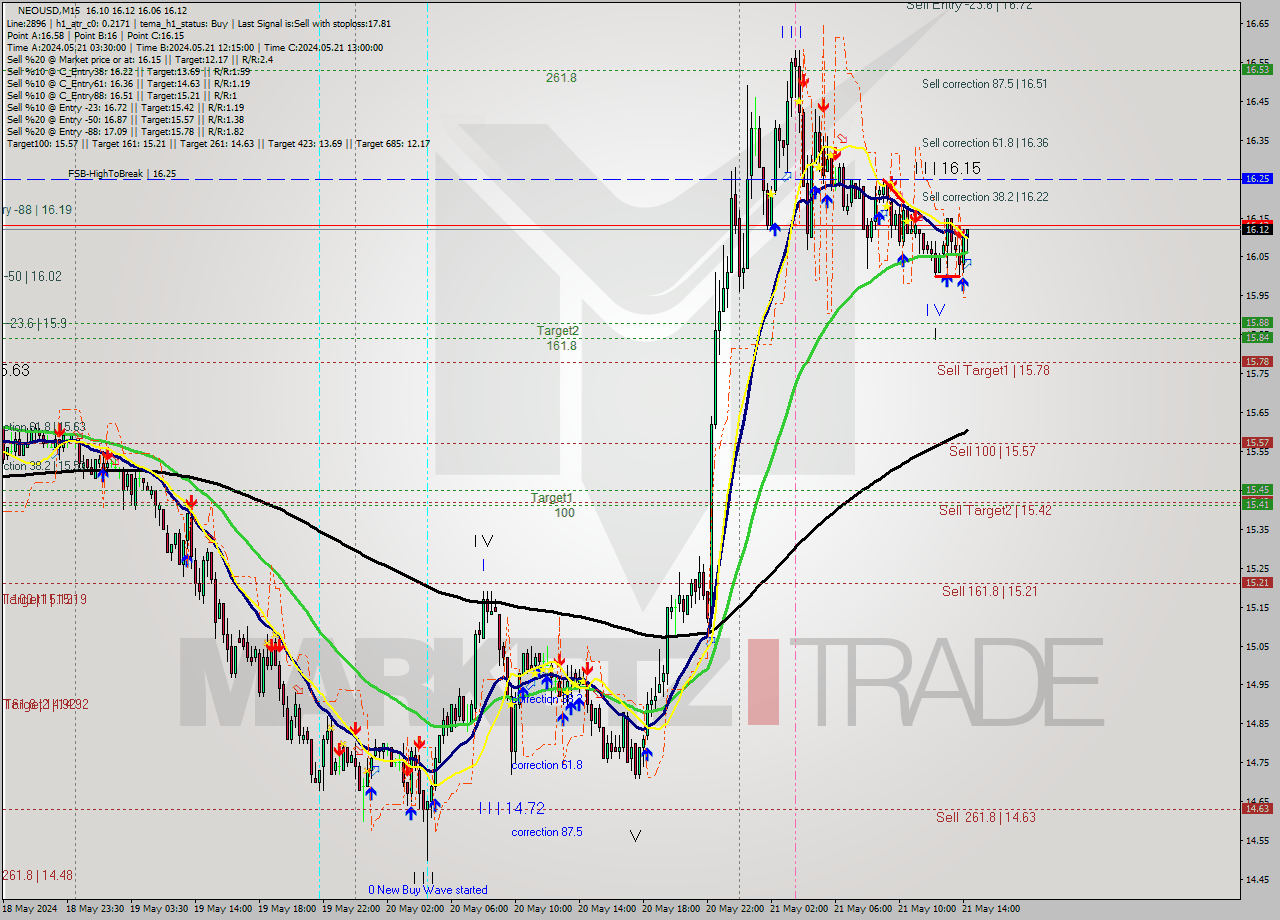Click the '-23.6 | 15.9' left-edge label
The image size is (1280, 920).
pyautogui.click(x=34, y=323)
